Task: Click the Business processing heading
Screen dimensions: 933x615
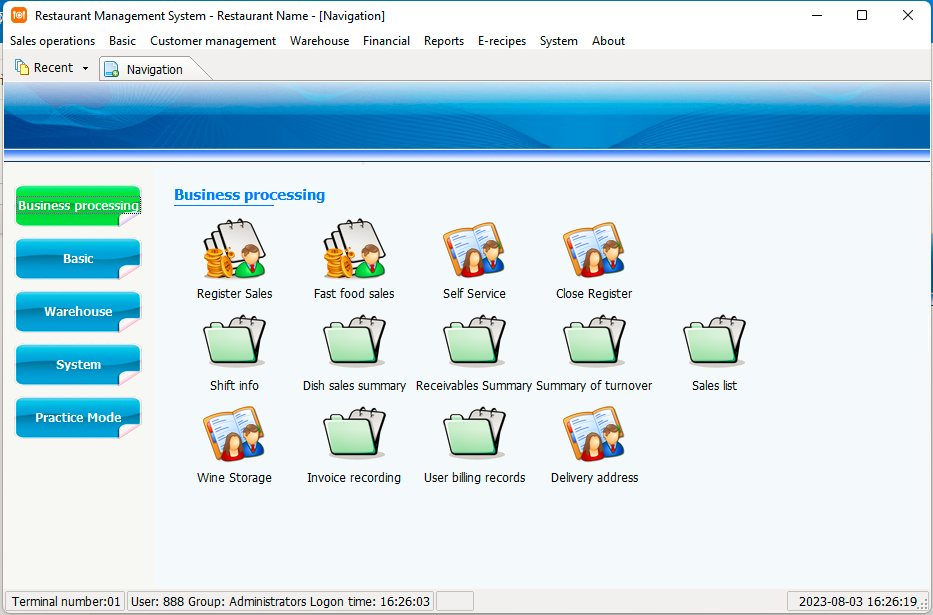Action: click(249, 195)
